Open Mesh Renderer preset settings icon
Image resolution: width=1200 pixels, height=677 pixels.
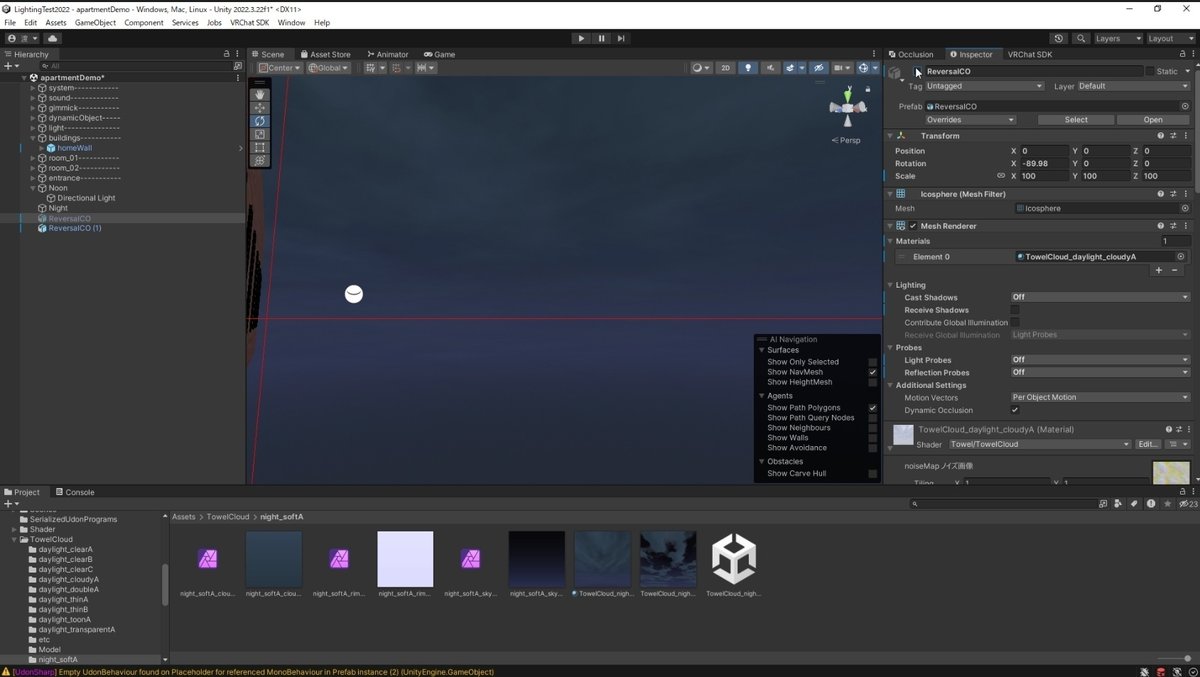(1173, 226)
